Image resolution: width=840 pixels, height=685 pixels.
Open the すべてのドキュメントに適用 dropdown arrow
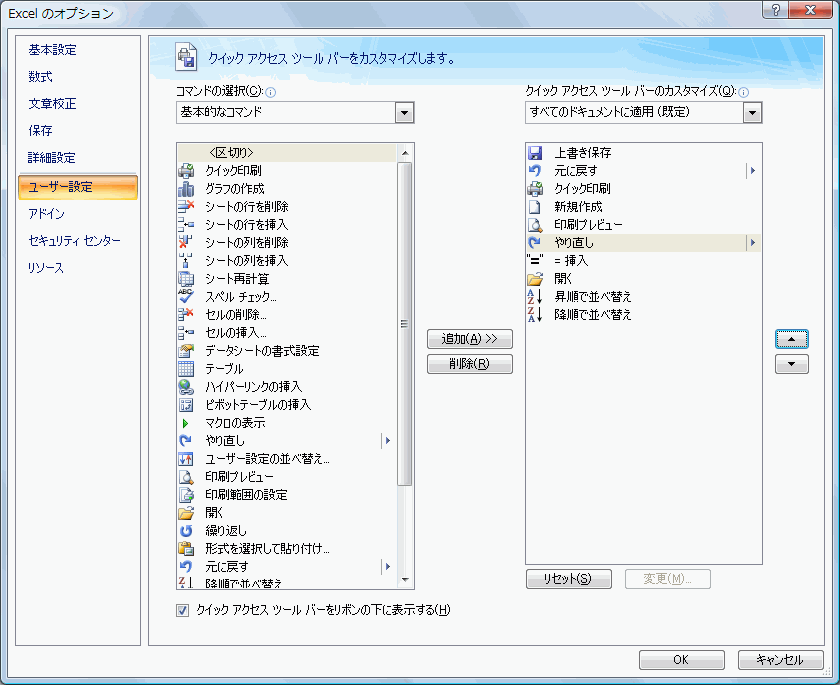[x=752, y=113]
